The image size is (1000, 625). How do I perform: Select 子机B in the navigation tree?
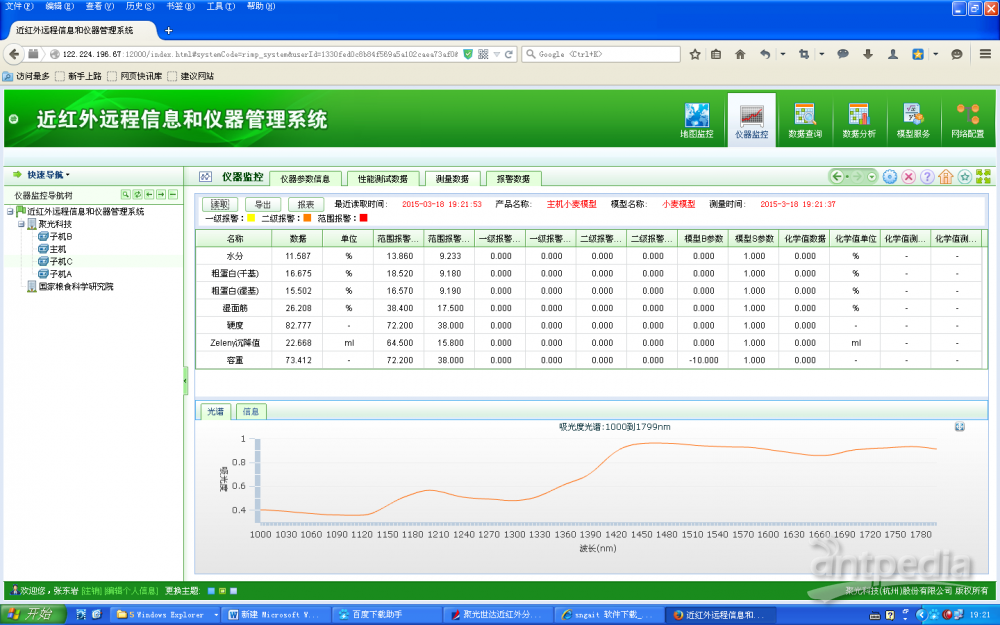pyautogui.click(x=61, y=237)
